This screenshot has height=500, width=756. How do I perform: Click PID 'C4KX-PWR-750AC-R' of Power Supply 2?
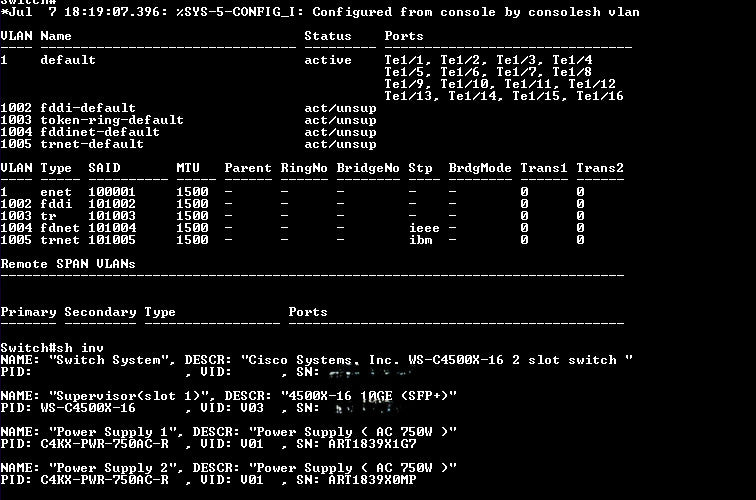105,480
